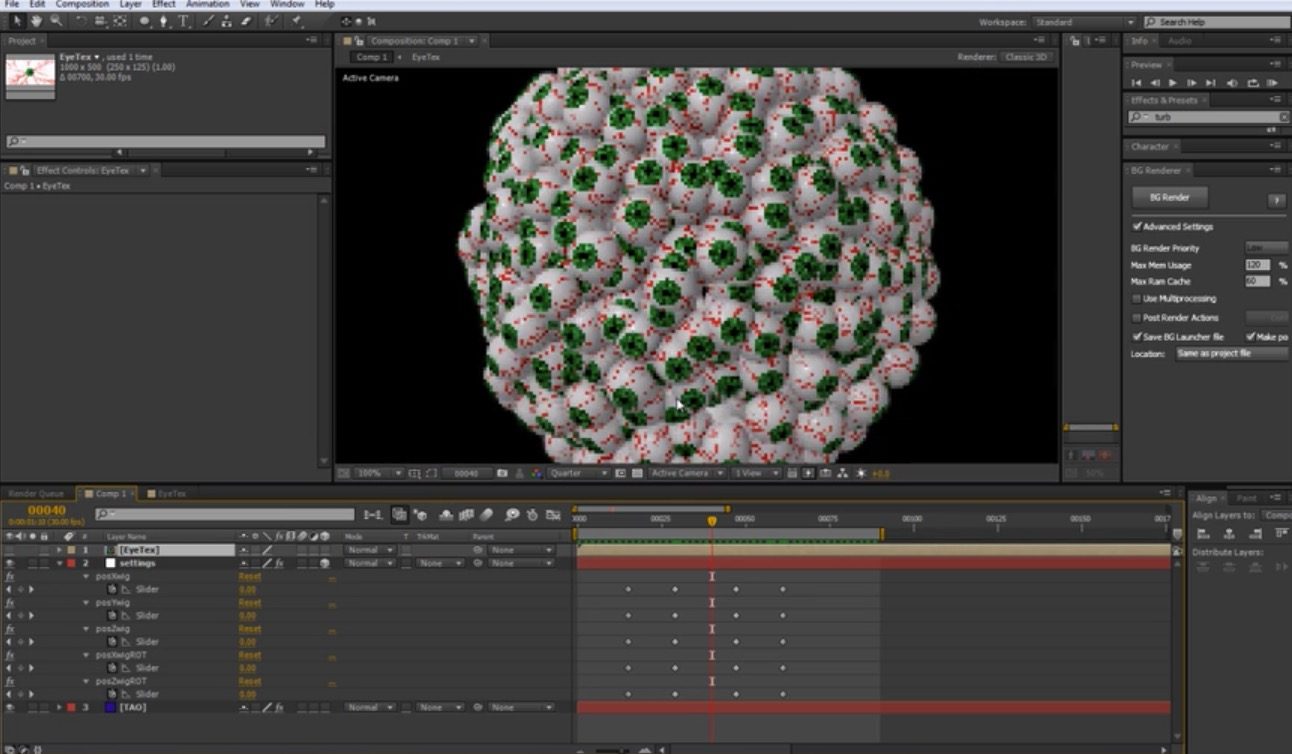Select the Brush tool
This screenshot has height=754, width=1292.
pos(210,21)
